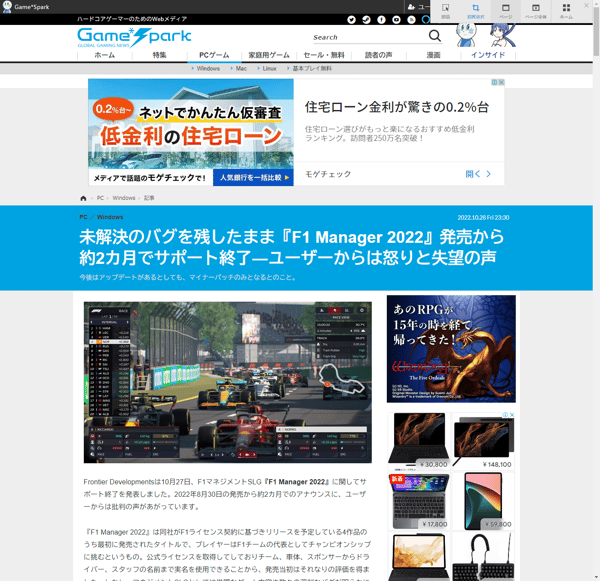Open the インサイド navigation tab
Image resolution: width=600 pixels, height=581 pixels.
click(488, 55)
